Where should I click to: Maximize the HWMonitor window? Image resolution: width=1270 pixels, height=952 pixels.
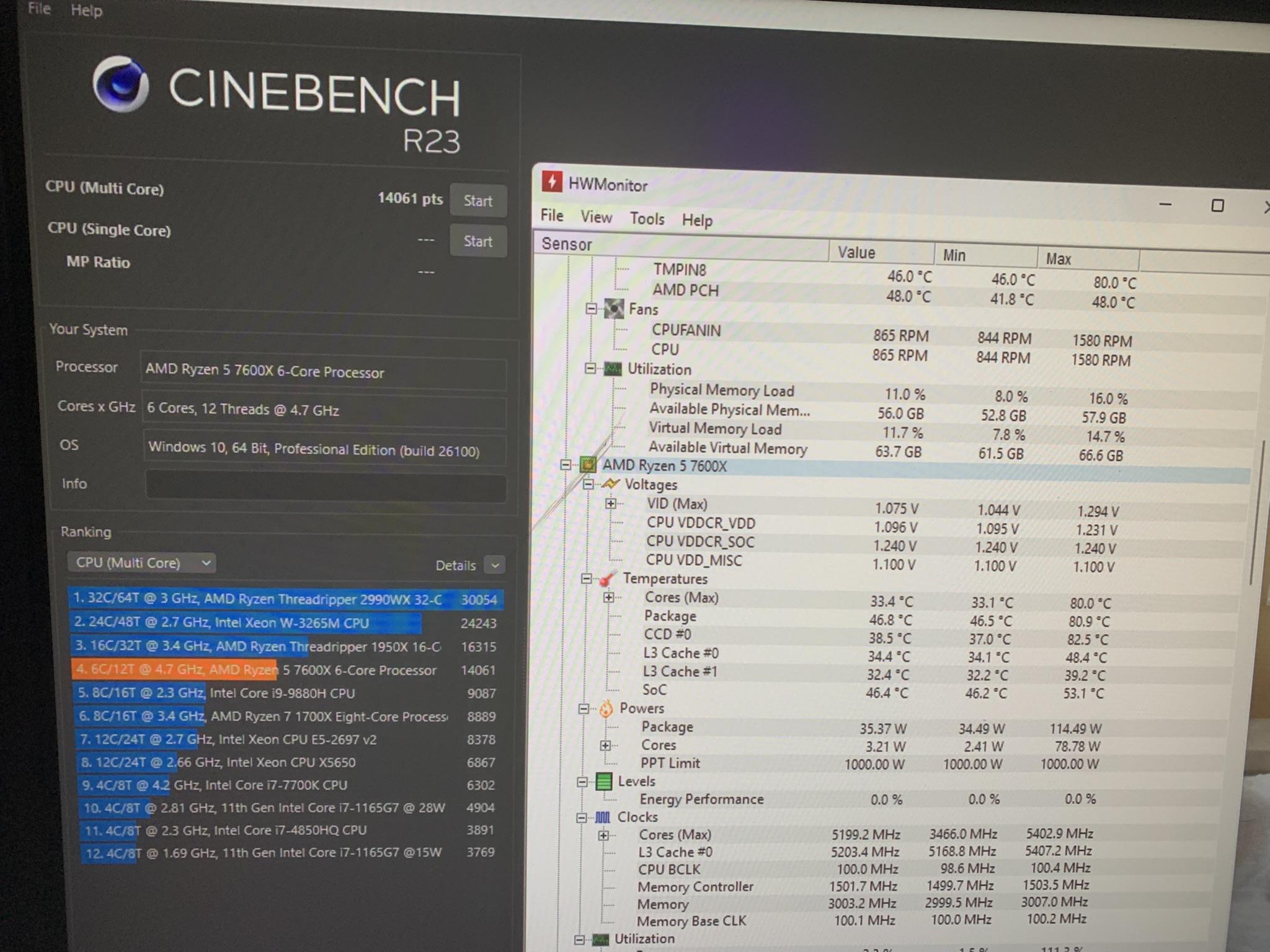pyautogui.click(x=1217, y=205)
